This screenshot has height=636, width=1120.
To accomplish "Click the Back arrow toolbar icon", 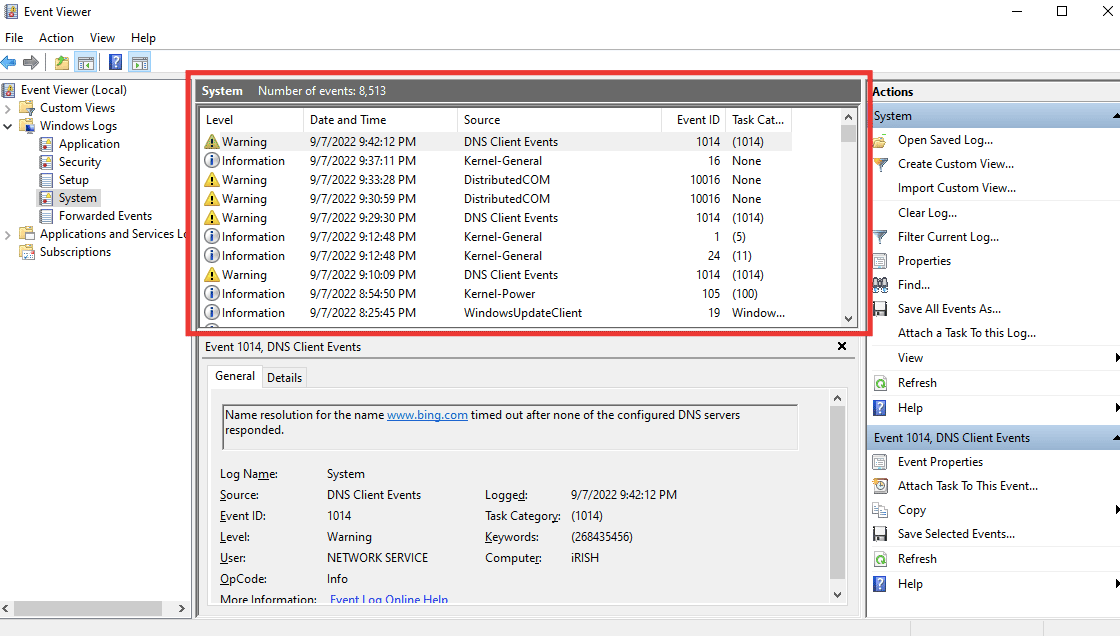I will [x=9, y=63].
